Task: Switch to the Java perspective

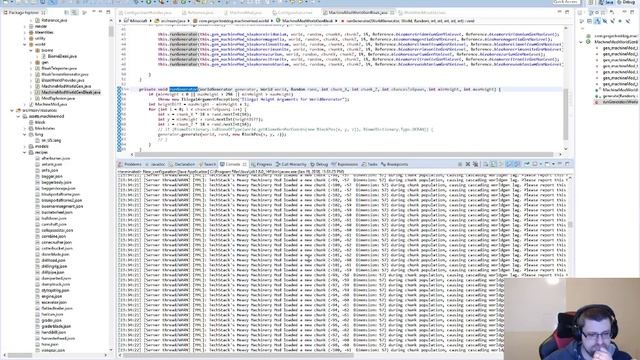Action: point(607,2)
